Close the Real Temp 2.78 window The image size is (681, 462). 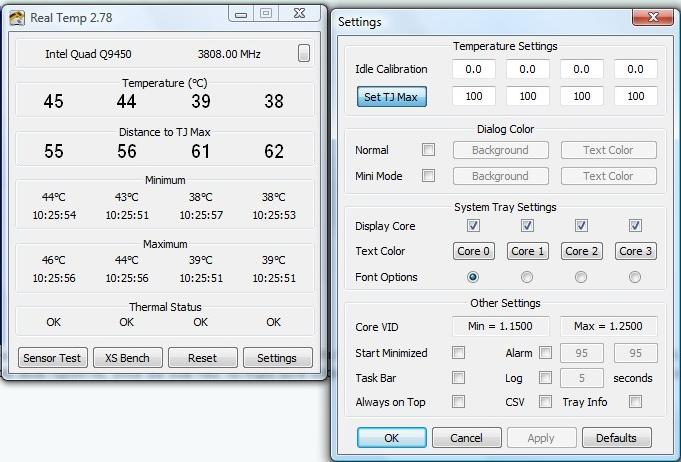pos(299,13)
